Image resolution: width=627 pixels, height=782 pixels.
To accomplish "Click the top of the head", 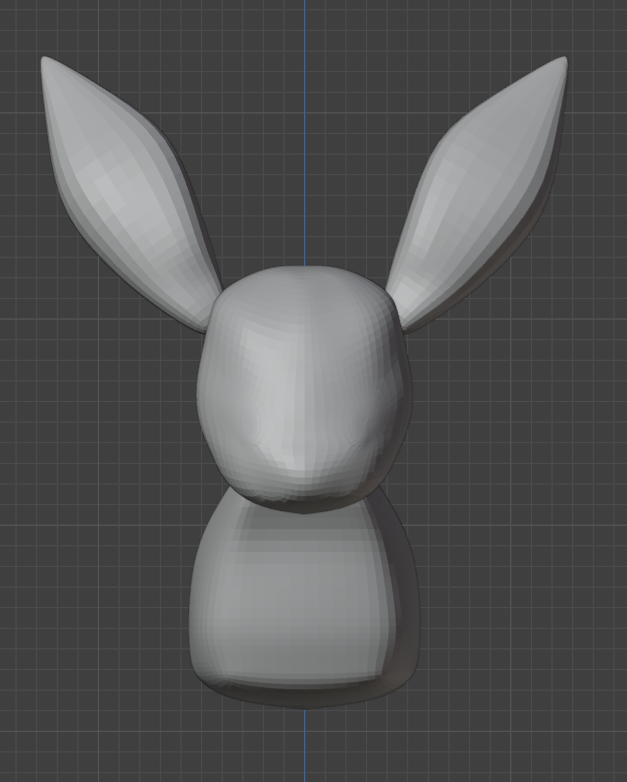I will point(305,270).
